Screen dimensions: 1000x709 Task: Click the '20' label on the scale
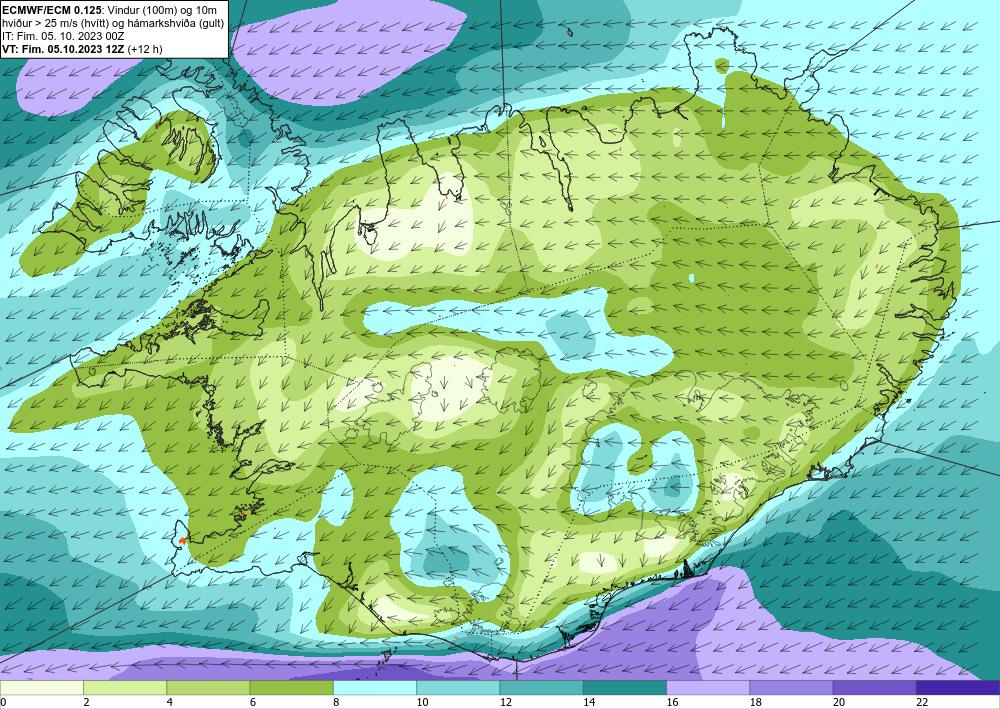(x=839, y=702)
